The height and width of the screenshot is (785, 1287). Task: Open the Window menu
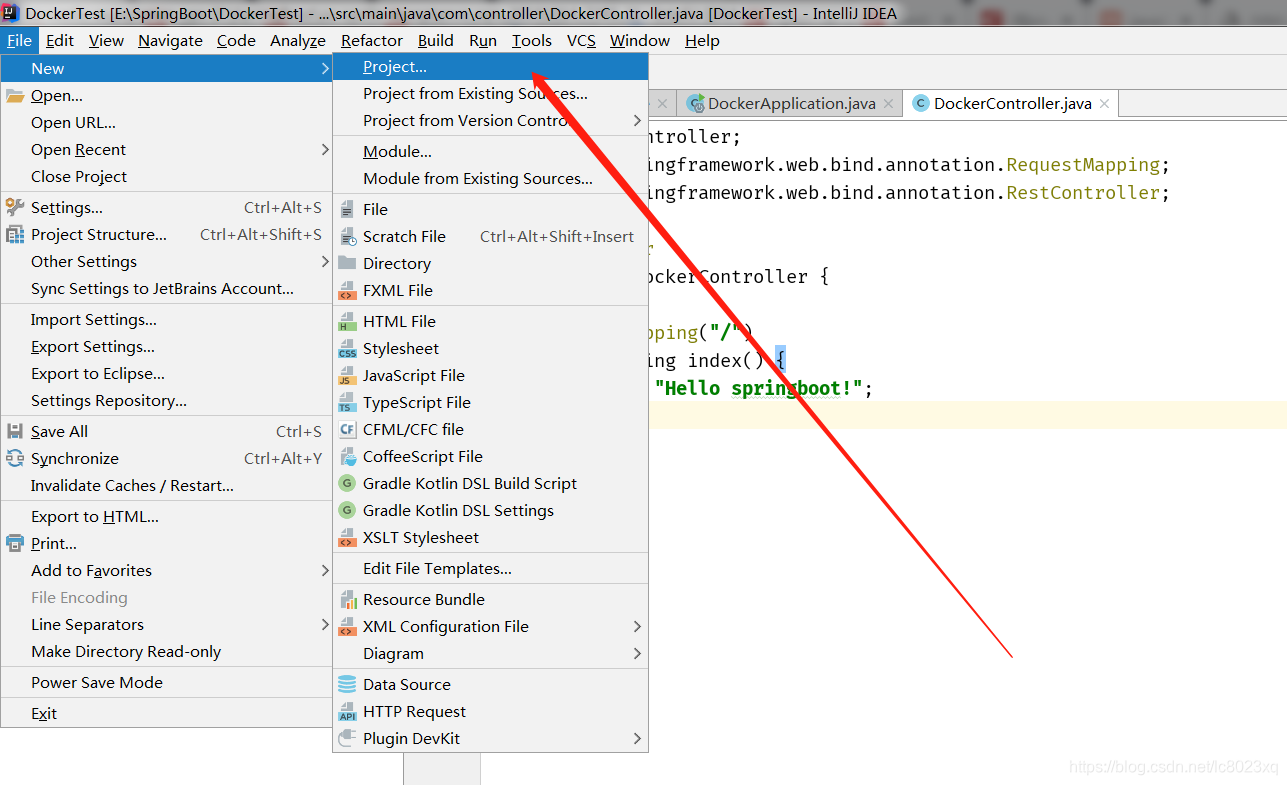pos(639,40)
